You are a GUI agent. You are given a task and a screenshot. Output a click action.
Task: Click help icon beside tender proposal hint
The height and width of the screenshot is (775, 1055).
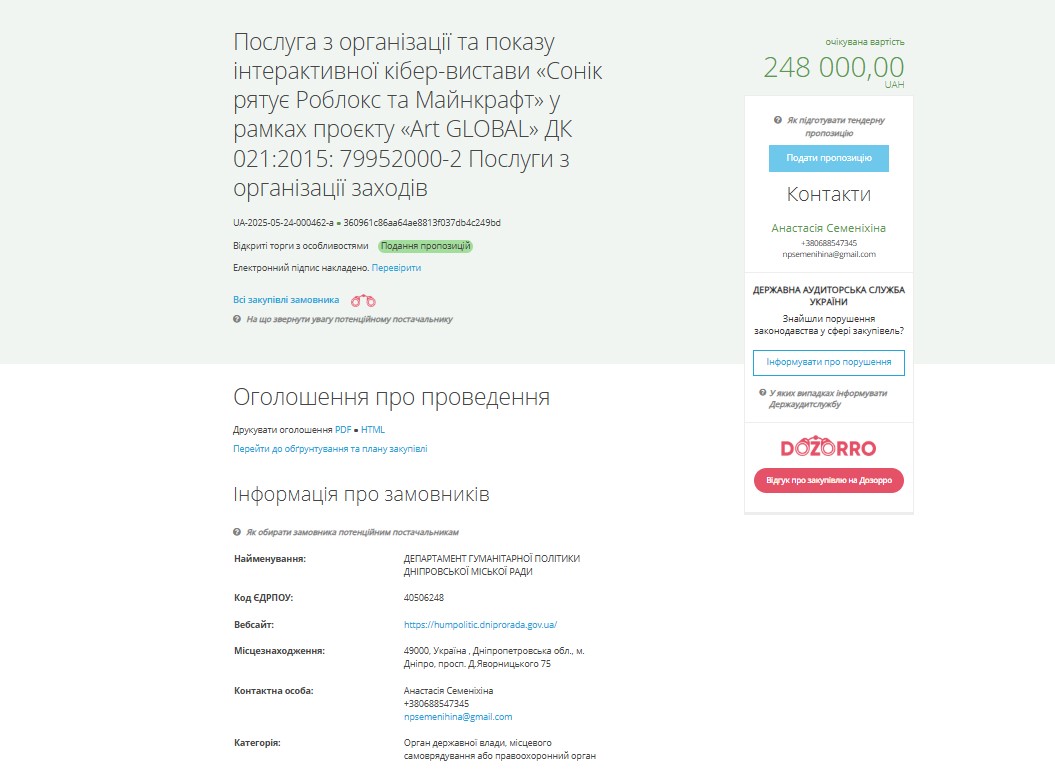pyautogui.click(x=778, y=120)
